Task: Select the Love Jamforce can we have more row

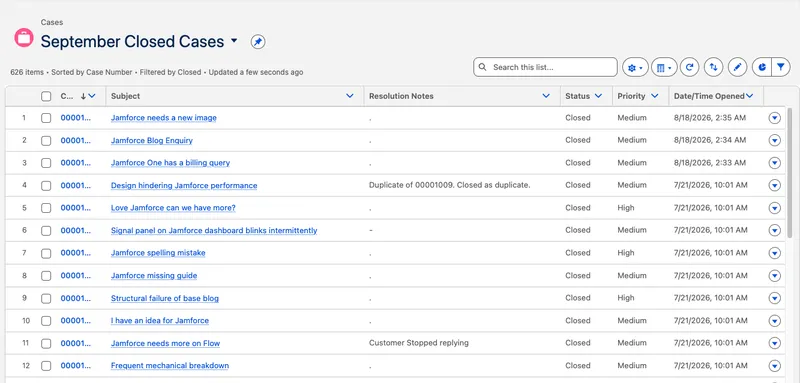Action: point(46,208)
